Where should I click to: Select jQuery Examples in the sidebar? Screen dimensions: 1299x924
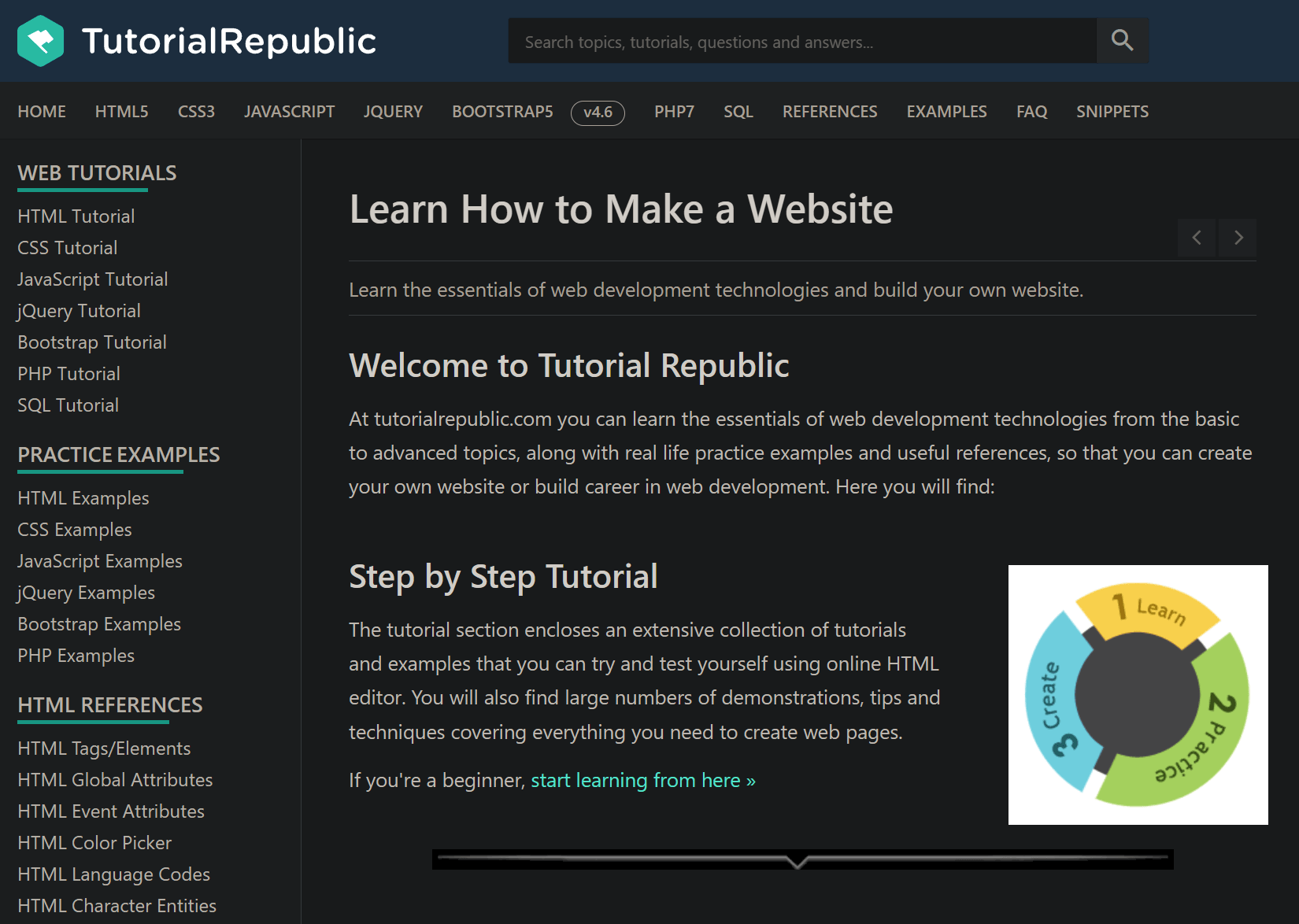[85, 592]
